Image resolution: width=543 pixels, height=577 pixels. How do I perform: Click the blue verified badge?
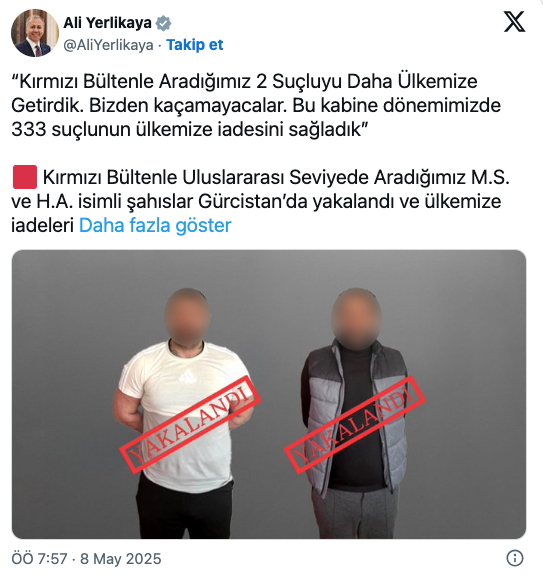[163, 23]
